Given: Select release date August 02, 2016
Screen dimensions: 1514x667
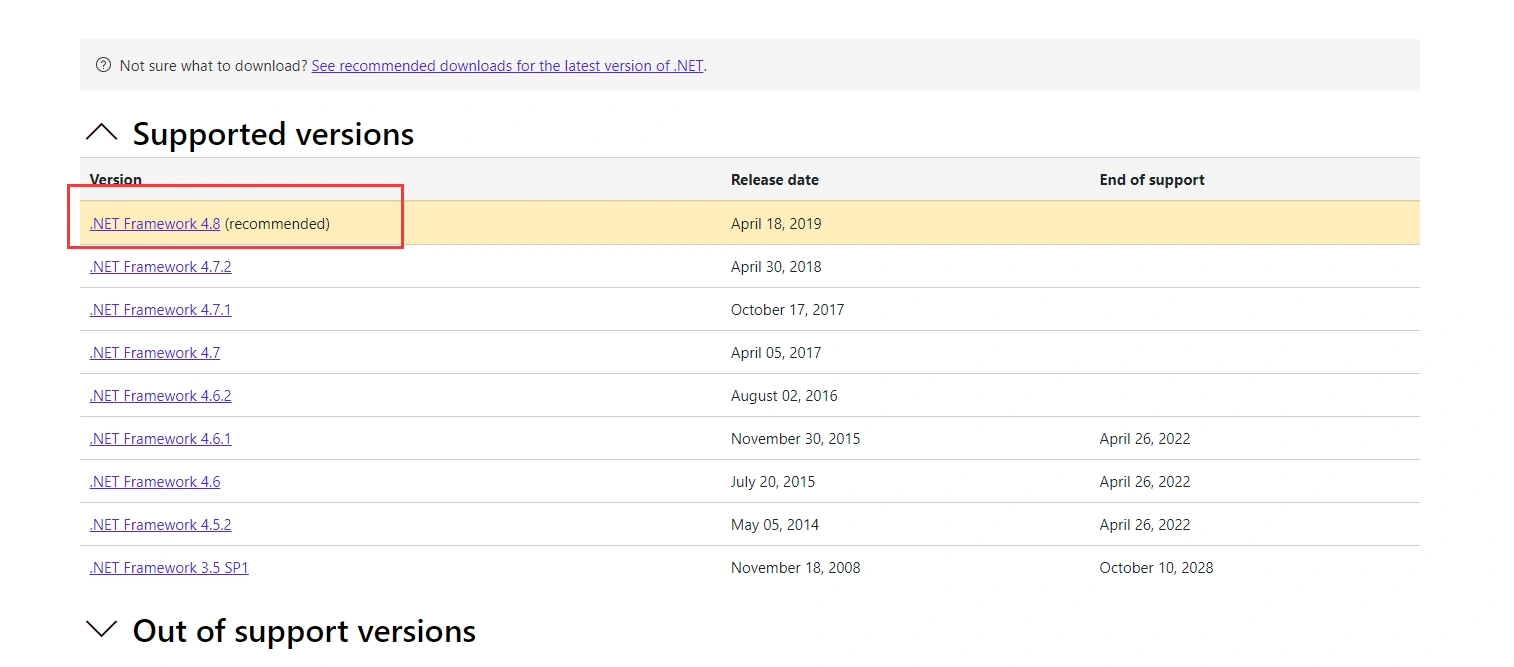Looking at the screenshot, I should [784, 396].
